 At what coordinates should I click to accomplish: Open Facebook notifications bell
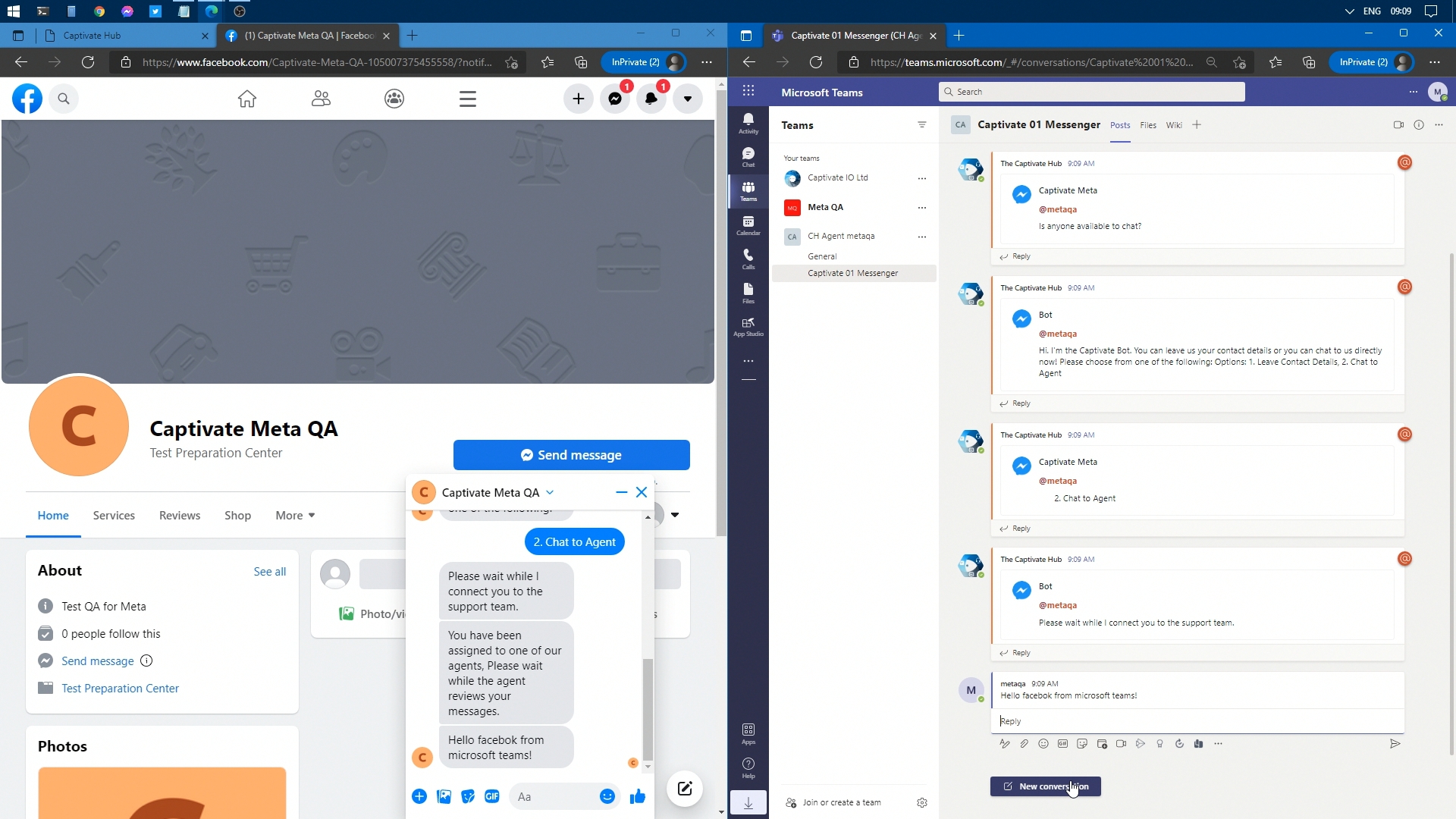pyautogui.click(x=651, y=99)
